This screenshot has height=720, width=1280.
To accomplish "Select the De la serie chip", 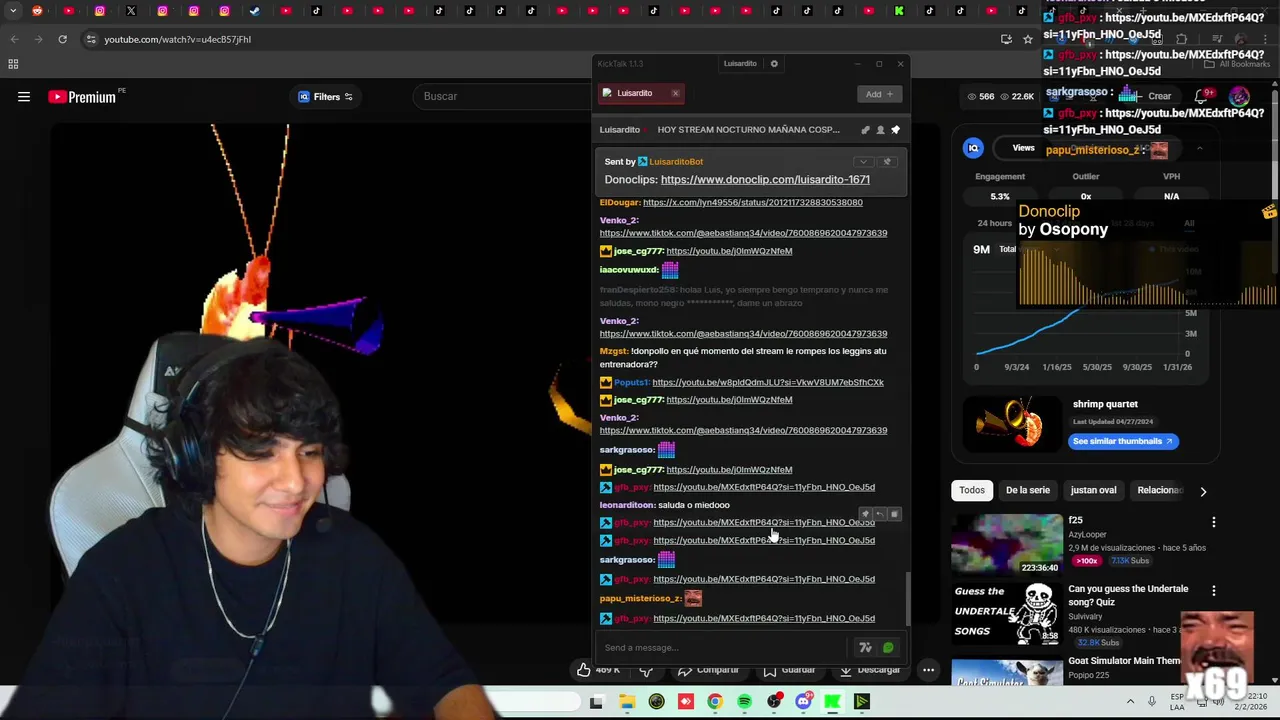I will pyautogui.click(x=1028, y=490).
